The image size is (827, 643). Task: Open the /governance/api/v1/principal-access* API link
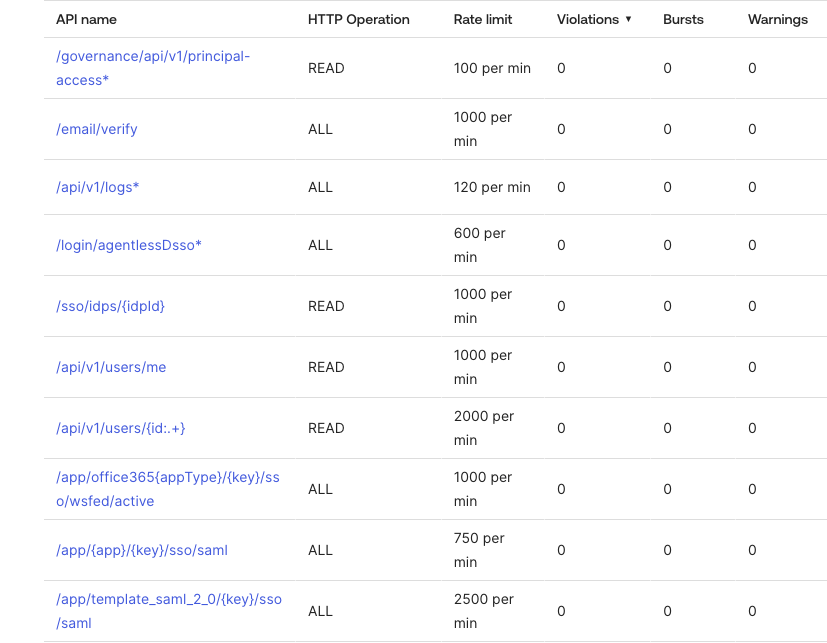click(x=152, y=68)
